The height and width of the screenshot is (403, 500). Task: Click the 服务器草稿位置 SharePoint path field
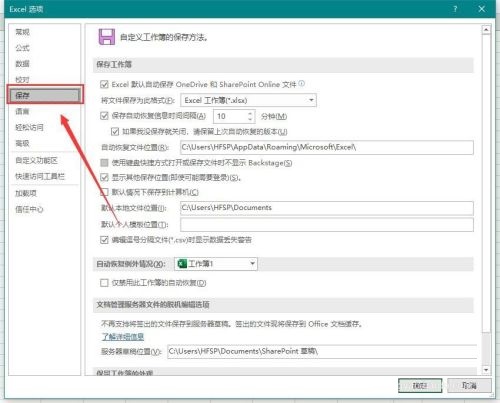point(322,352)
